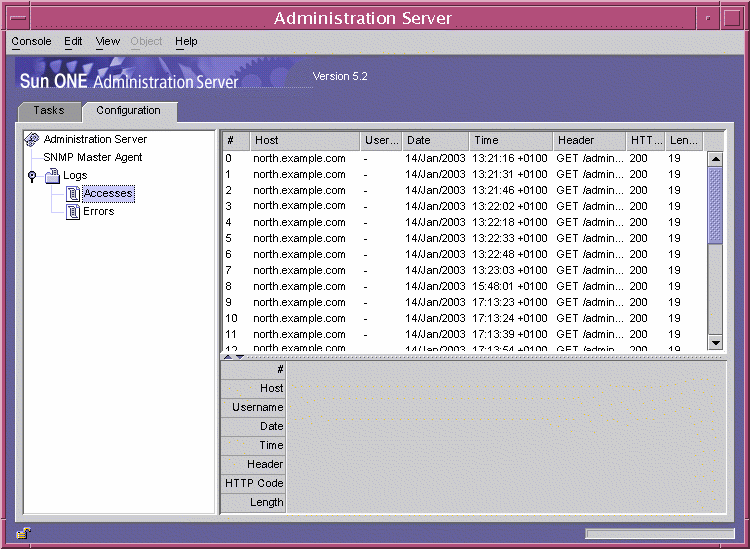Viewport: 750px width, 549px height.
Task: Click the log table scroll down arrow
Action: coord(715,342)
